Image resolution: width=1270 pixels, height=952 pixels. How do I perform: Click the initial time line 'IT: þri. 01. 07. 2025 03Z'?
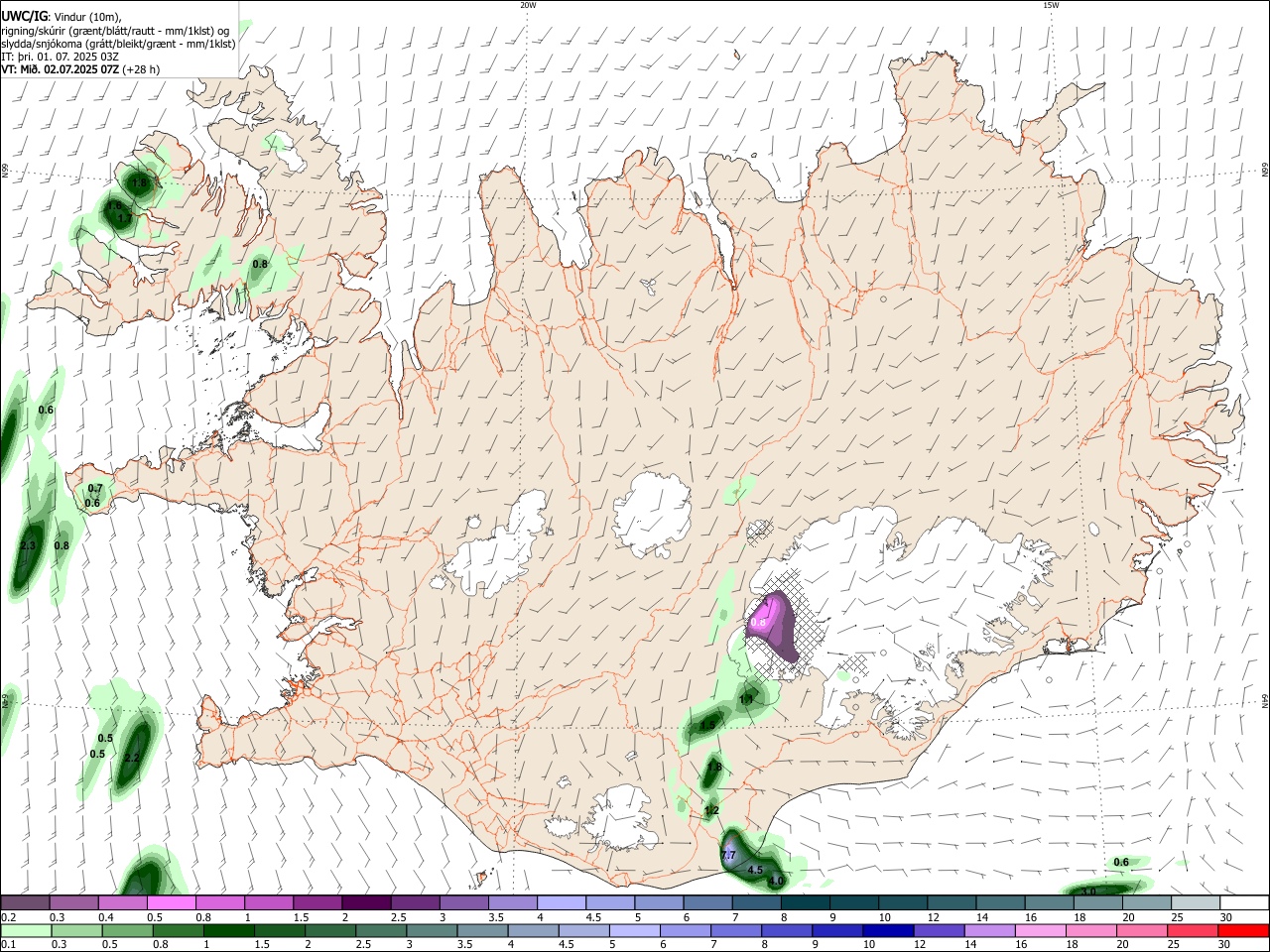click(x=60, y=57)
